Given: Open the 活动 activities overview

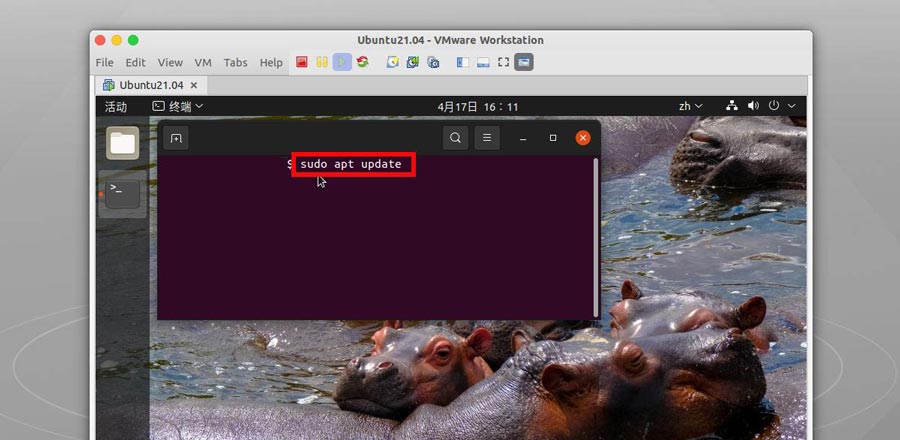Looking at the screenshot, I should [x=116, y=107].
